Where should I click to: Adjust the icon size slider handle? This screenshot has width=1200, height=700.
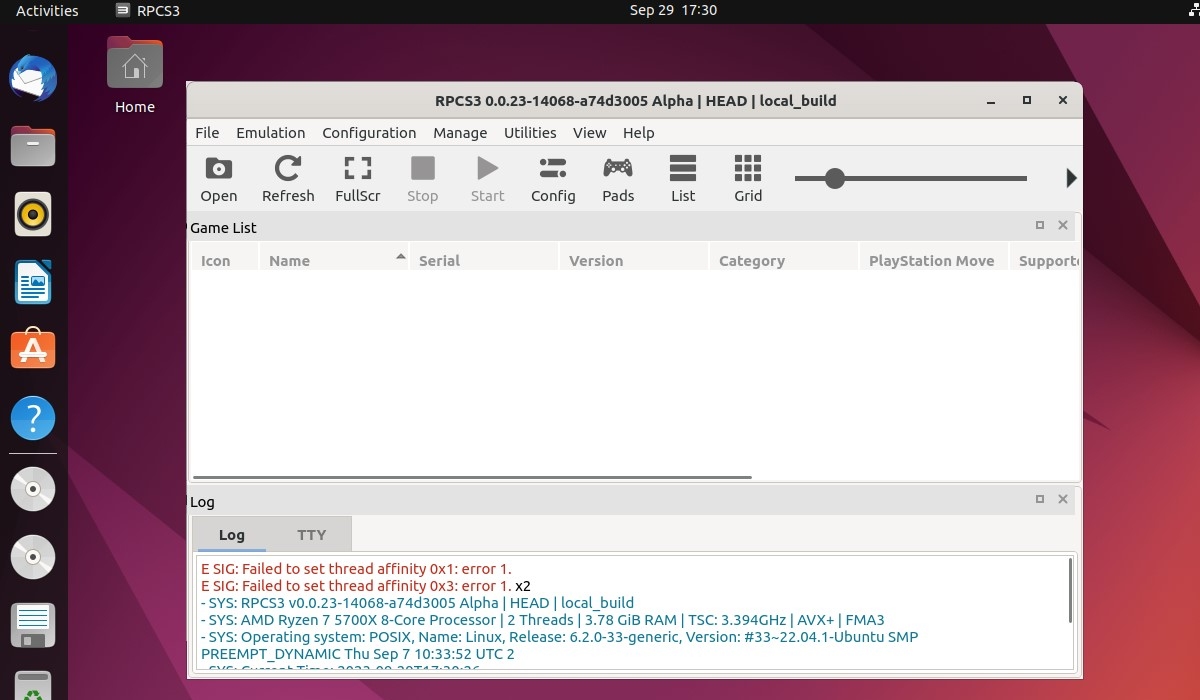point(835,179)
